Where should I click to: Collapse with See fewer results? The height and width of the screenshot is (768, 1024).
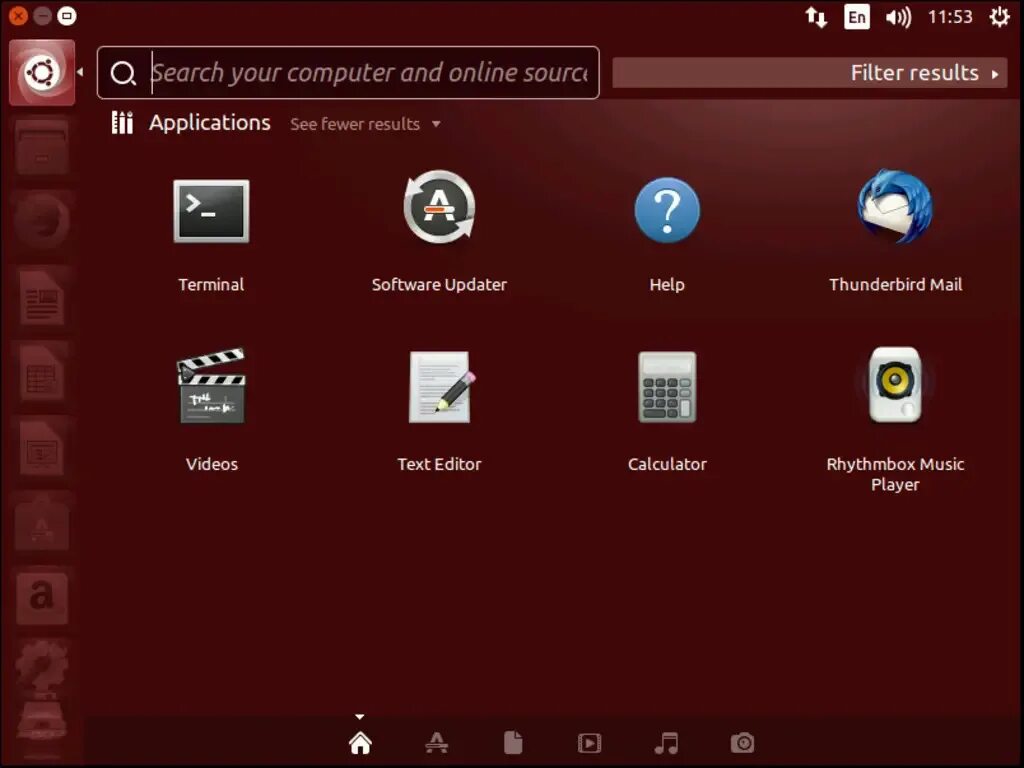pos(365,124)
